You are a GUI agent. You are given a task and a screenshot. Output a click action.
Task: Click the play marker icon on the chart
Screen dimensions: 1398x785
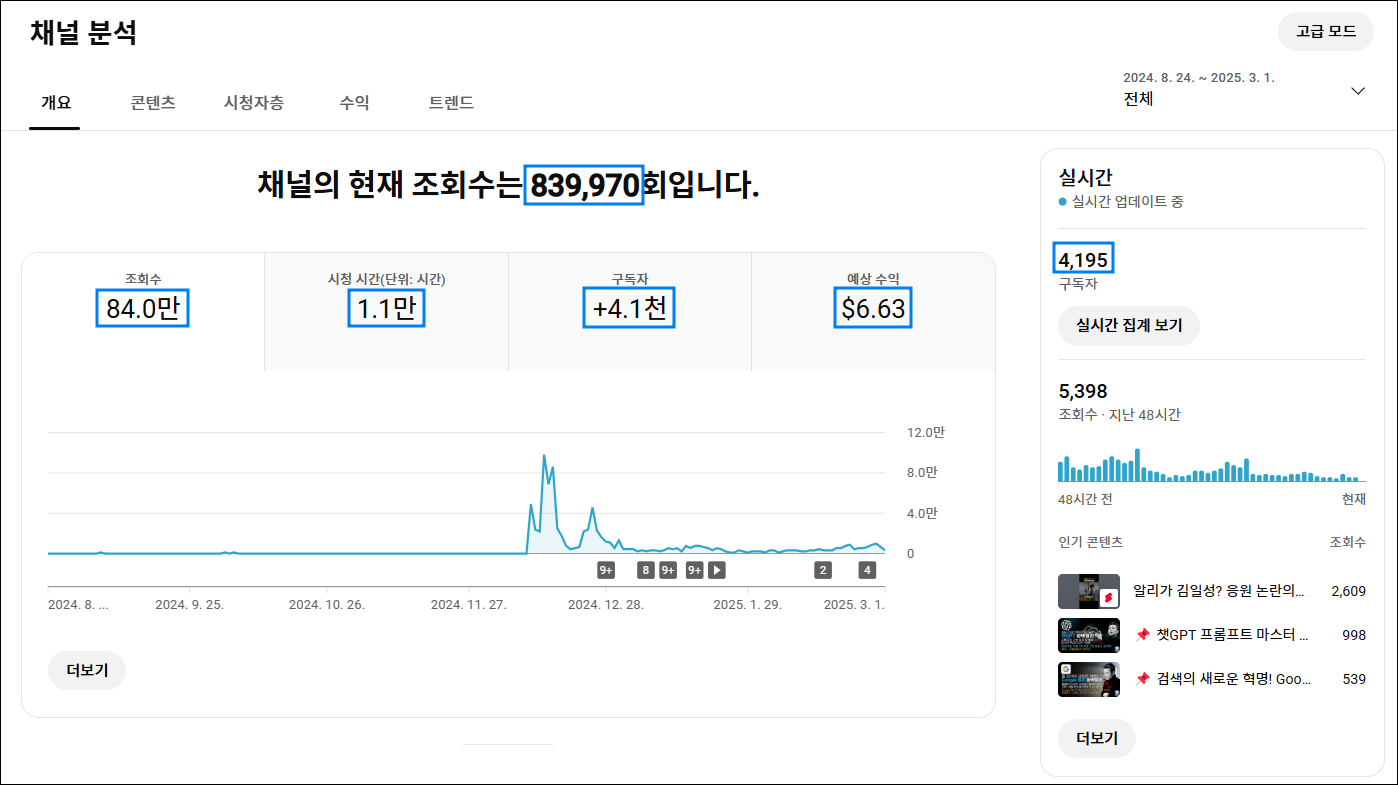pos(717,570)
